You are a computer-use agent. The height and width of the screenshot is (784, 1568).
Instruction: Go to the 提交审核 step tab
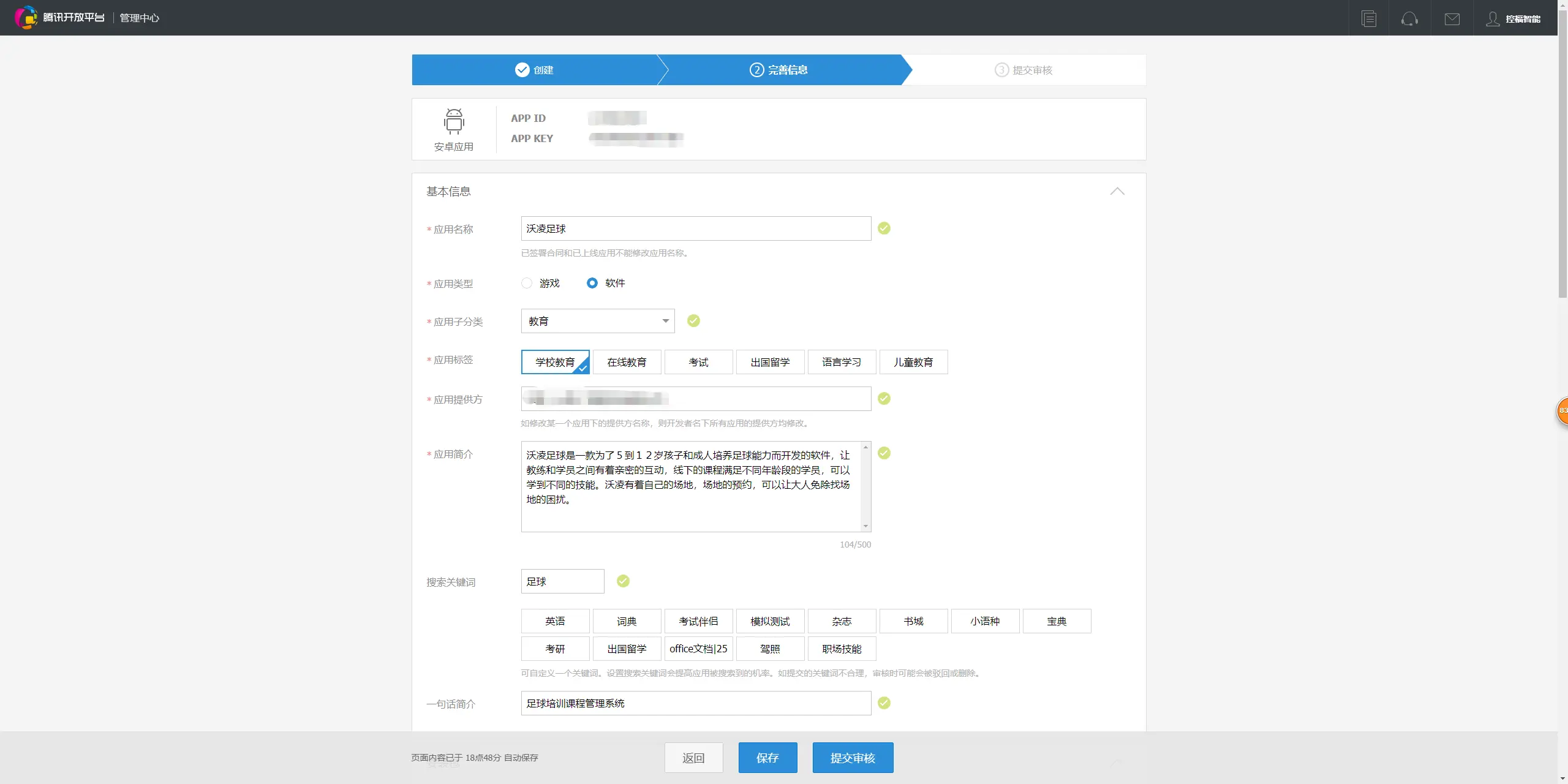[1023, 70]
